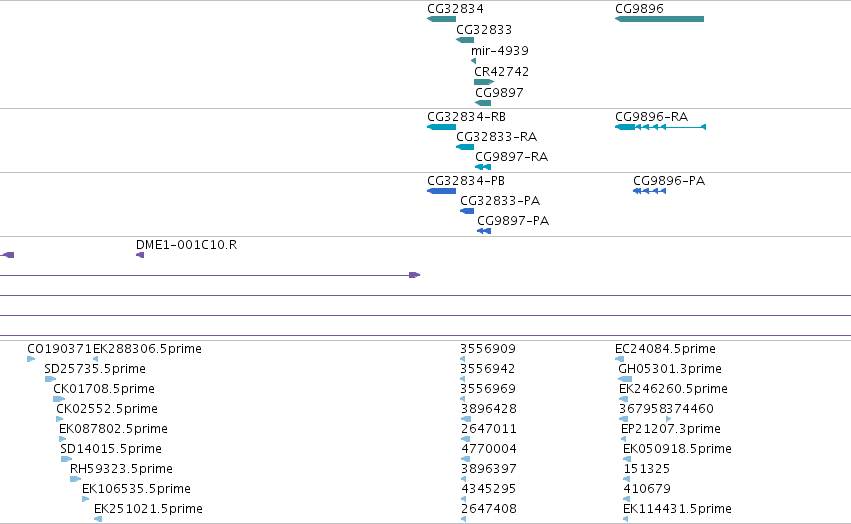Click the 3556969 feature label
851x524 pixels.
click(x=487, y=389)
